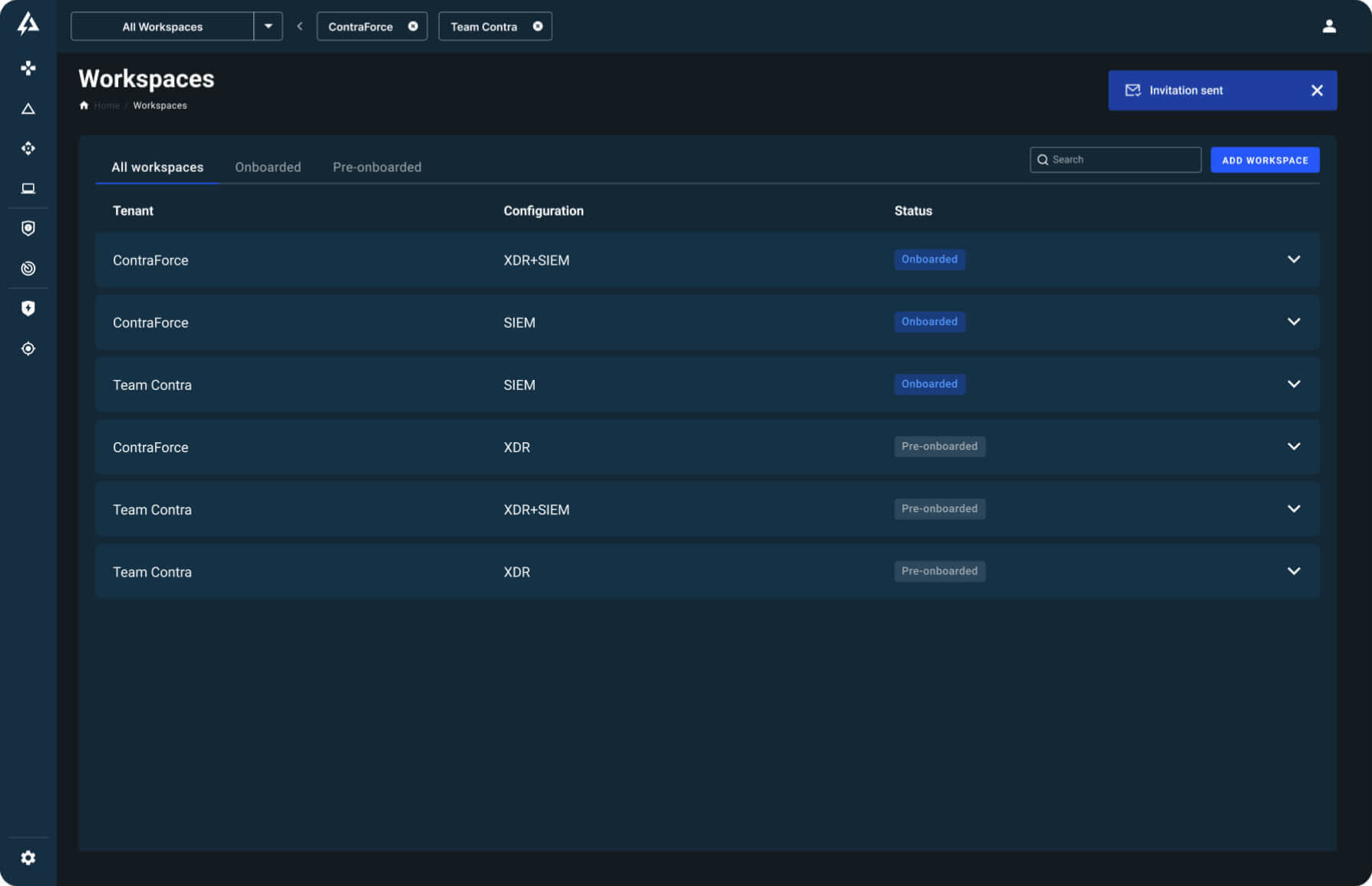Image resolution: width=1372 pixels, height=886 pixels.
Task: Click the ADD WORKSPACE button
Action: click(x=1265, y=160)
